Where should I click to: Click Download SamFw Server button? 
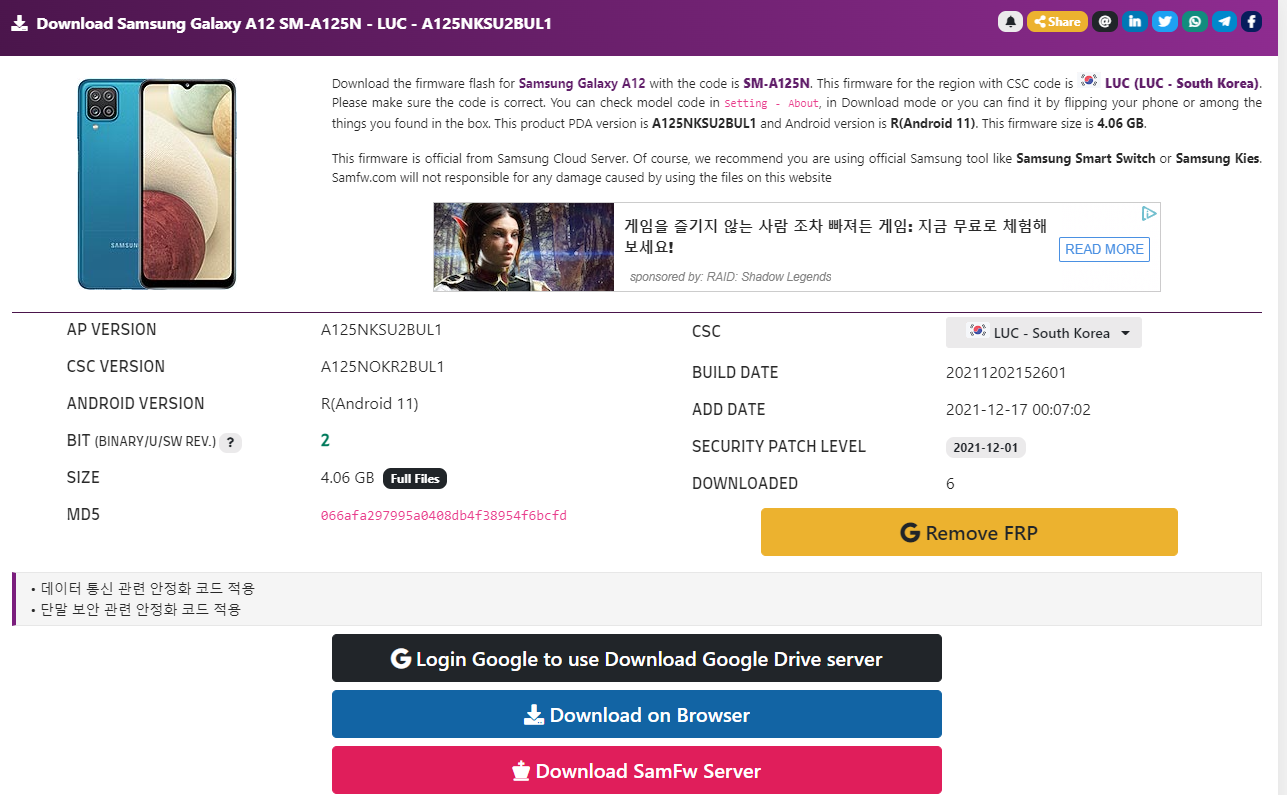637,770
